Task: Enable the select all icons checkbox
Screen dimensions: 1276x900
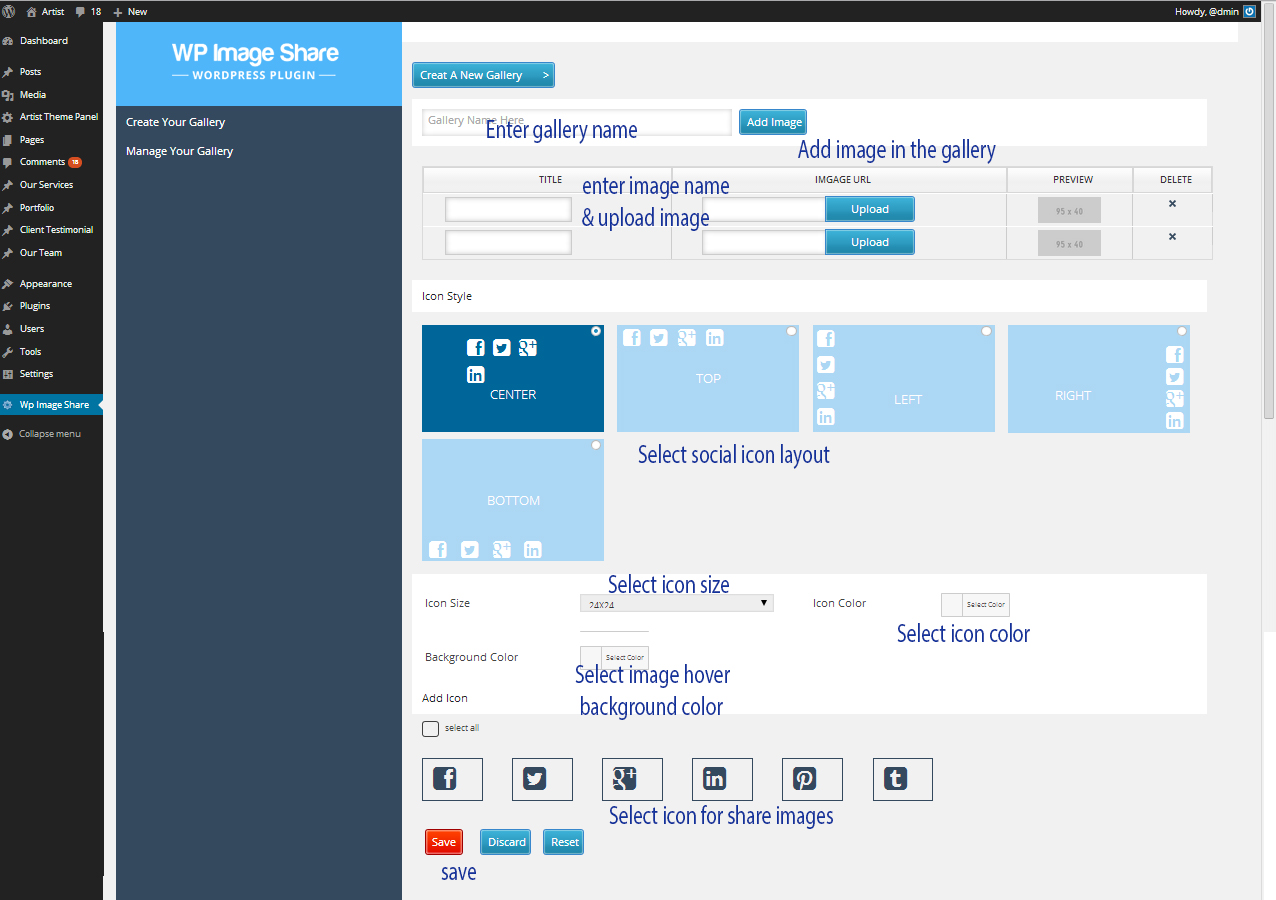Action: point(431,728)
